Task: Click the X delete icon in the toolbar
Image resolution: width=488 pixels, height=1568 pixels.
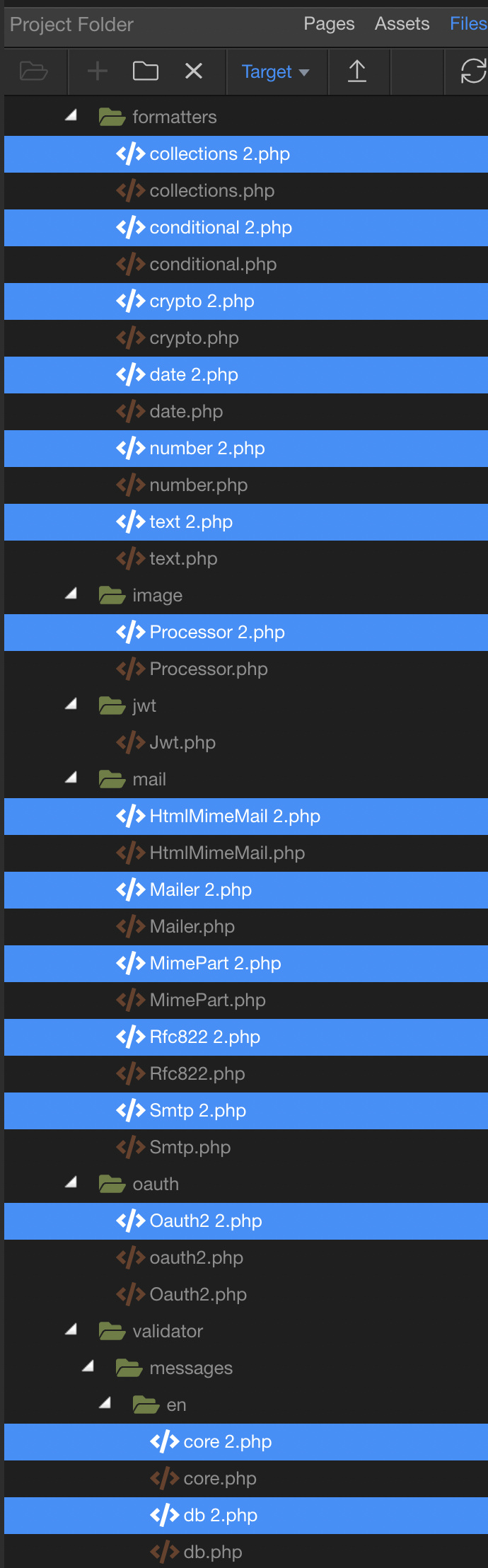Action: pos(193,71)
